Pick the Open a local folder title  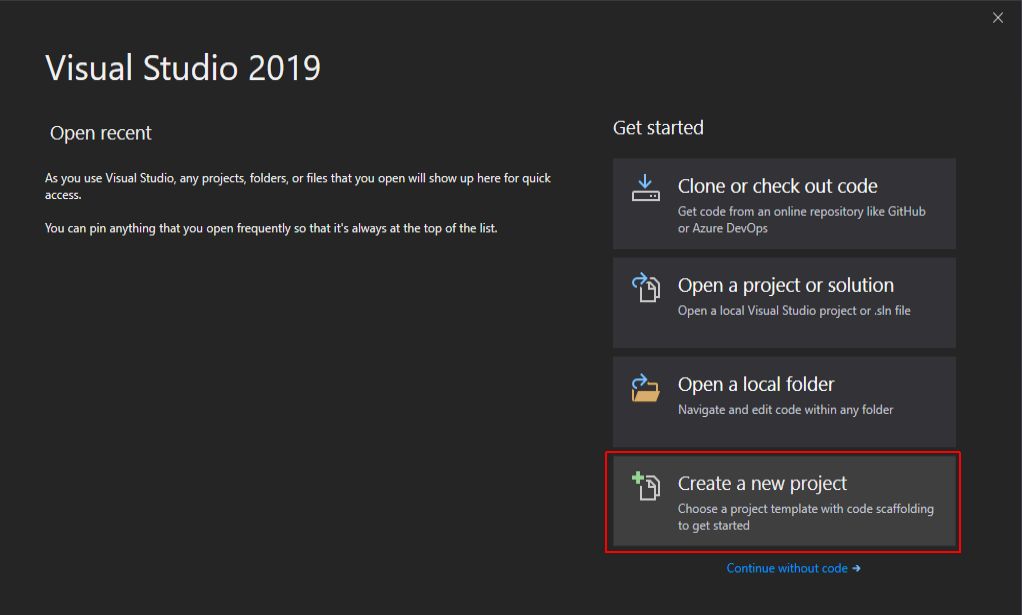(755, 384)
